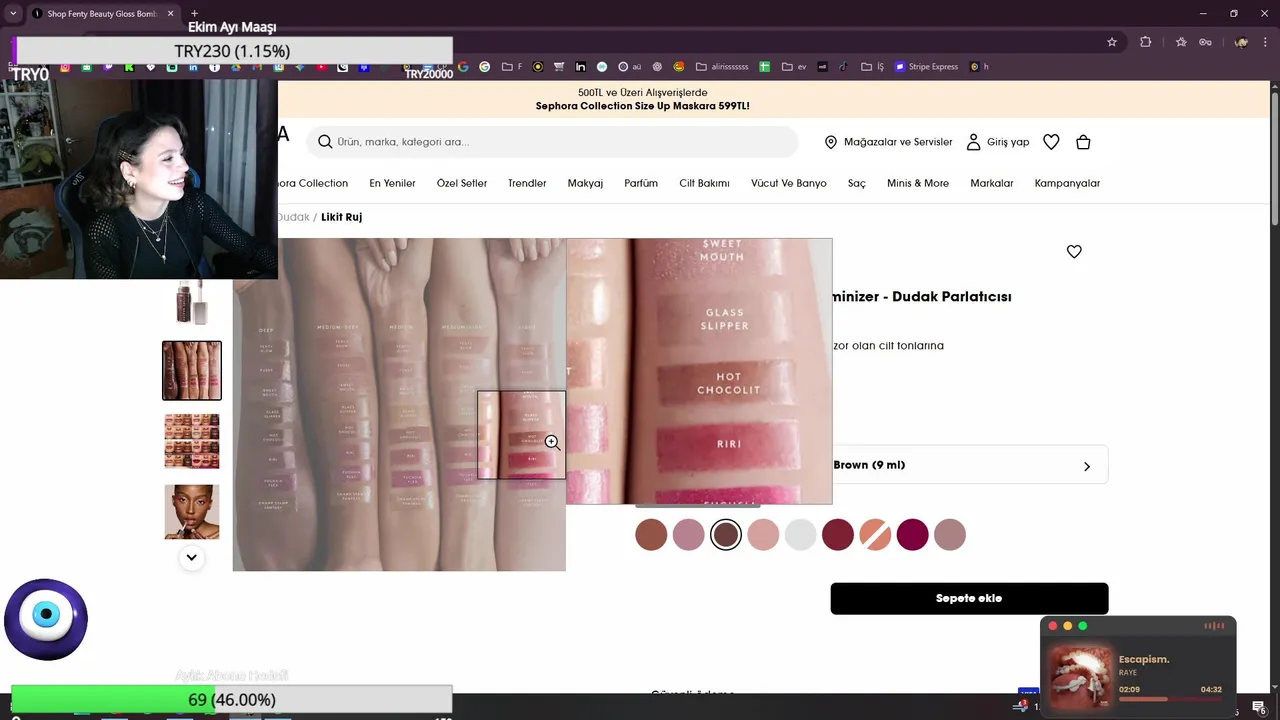Image resolution: width=1280 pixels, height=720 pixels.
Task: Open the alirisssssss bookmark folder
Action: (x=722, y=67)
